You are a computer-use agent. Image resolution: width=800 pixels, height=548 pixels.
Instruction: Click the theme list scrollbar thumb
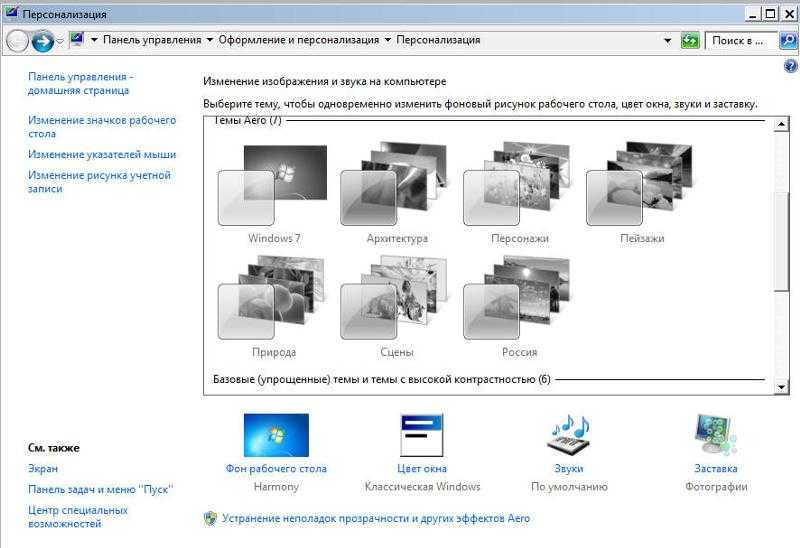pos(782,242)
